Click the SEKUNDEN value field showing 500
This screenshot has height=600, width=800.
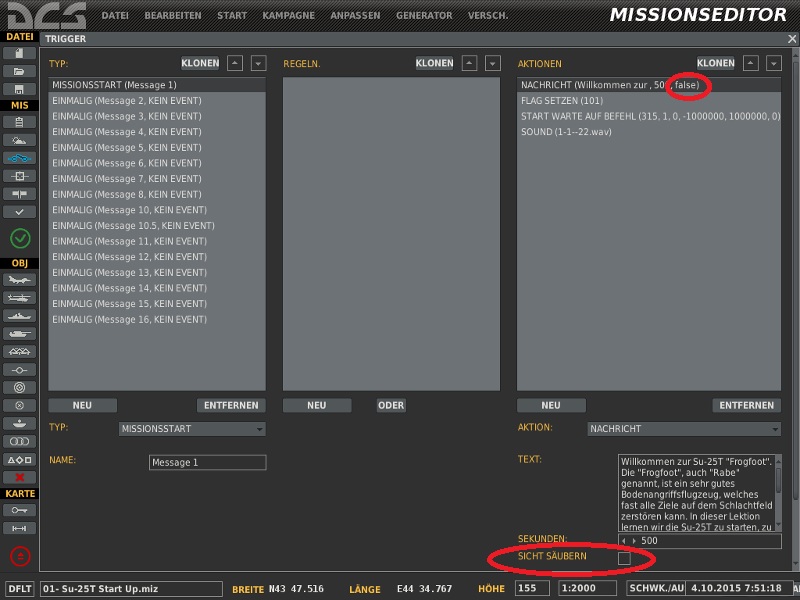(x=699, y=541)
